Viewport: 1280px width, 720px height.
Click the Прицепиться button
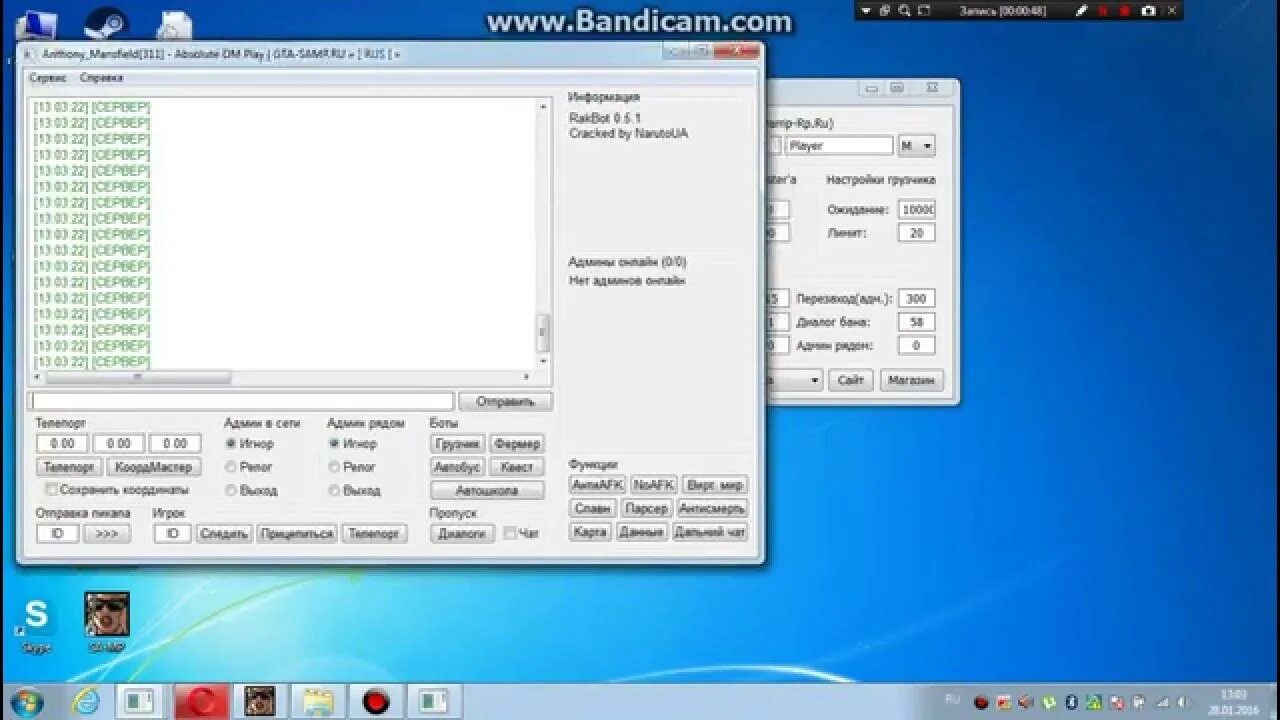pyautogui.click(x=296, y=534)
